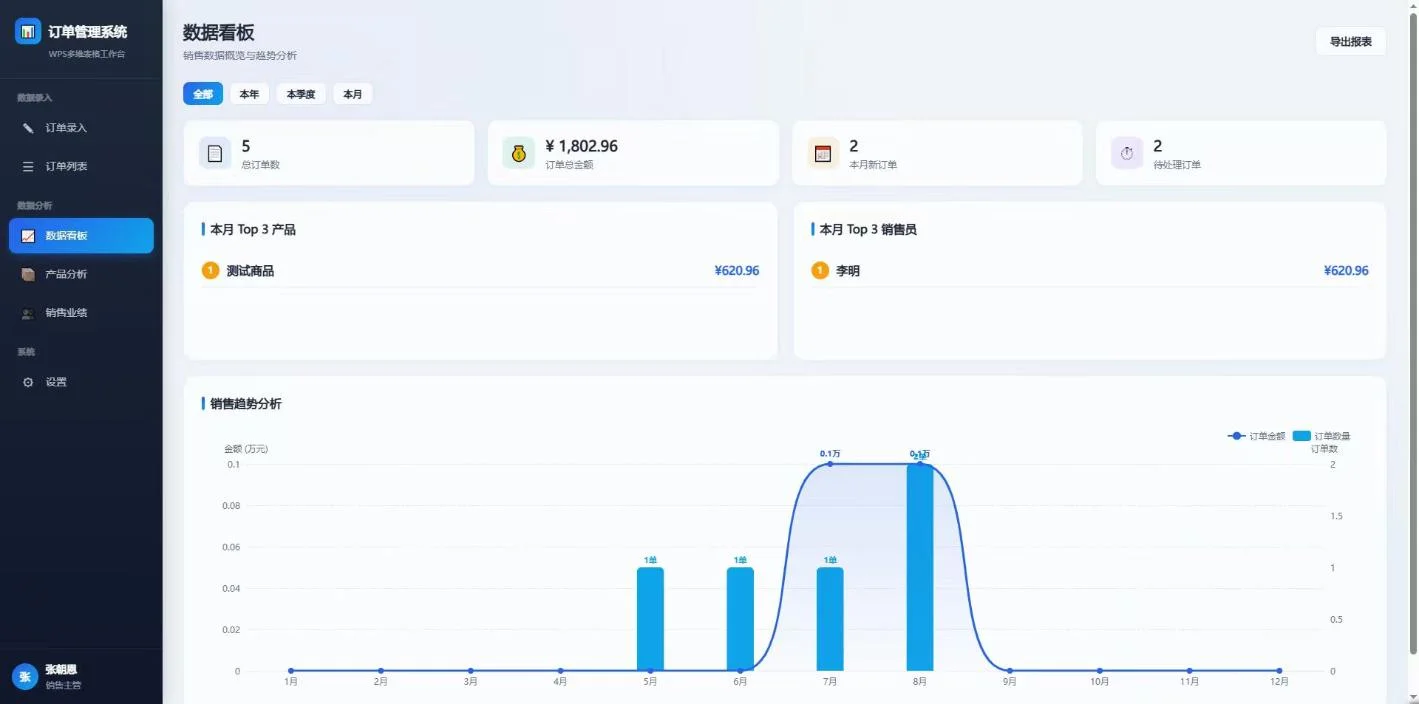This screenshot has height=704, width=1419.
Task: Click the 销售趋势分析 section title
Action: (246, 404)
